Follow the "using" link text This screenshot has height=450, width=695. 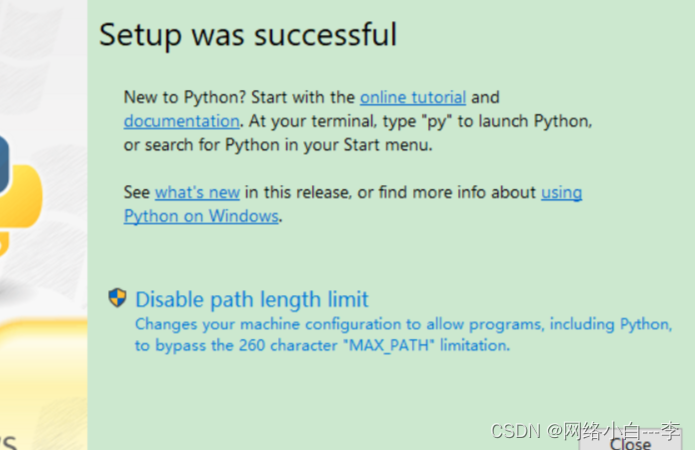point(561,193)
